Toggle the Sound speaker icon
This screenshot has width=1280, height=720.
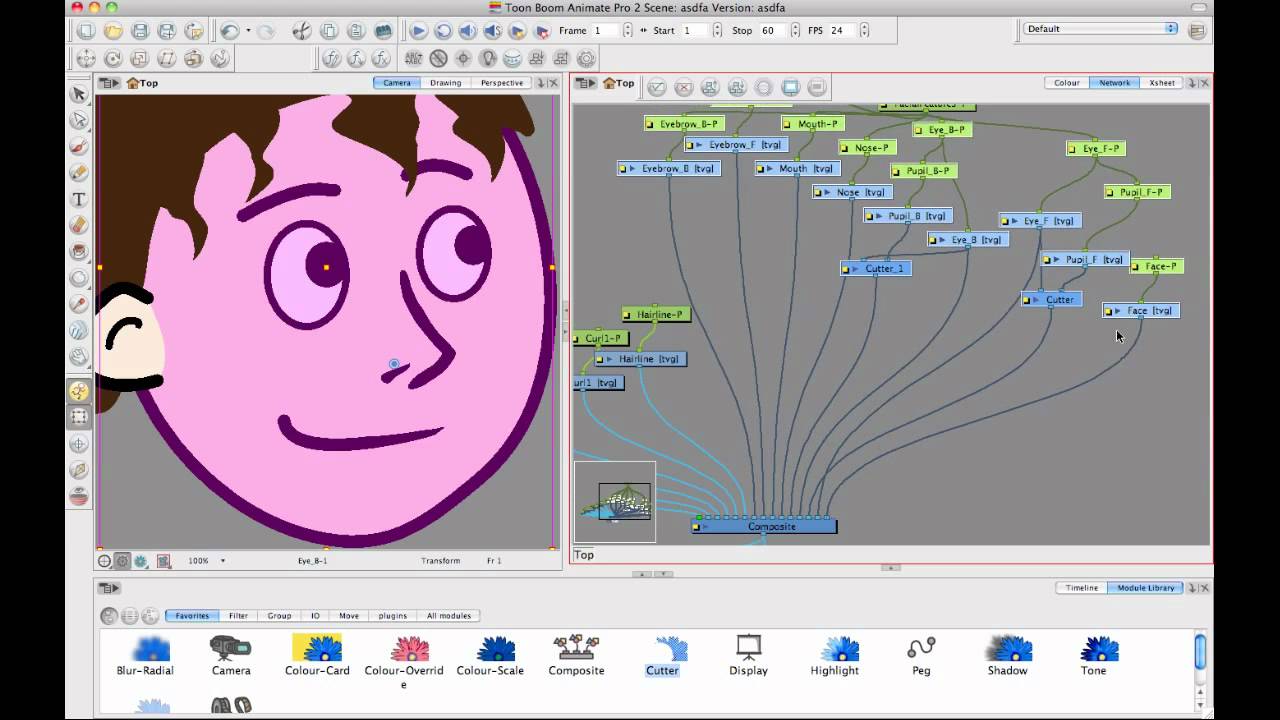click(467, 31)
